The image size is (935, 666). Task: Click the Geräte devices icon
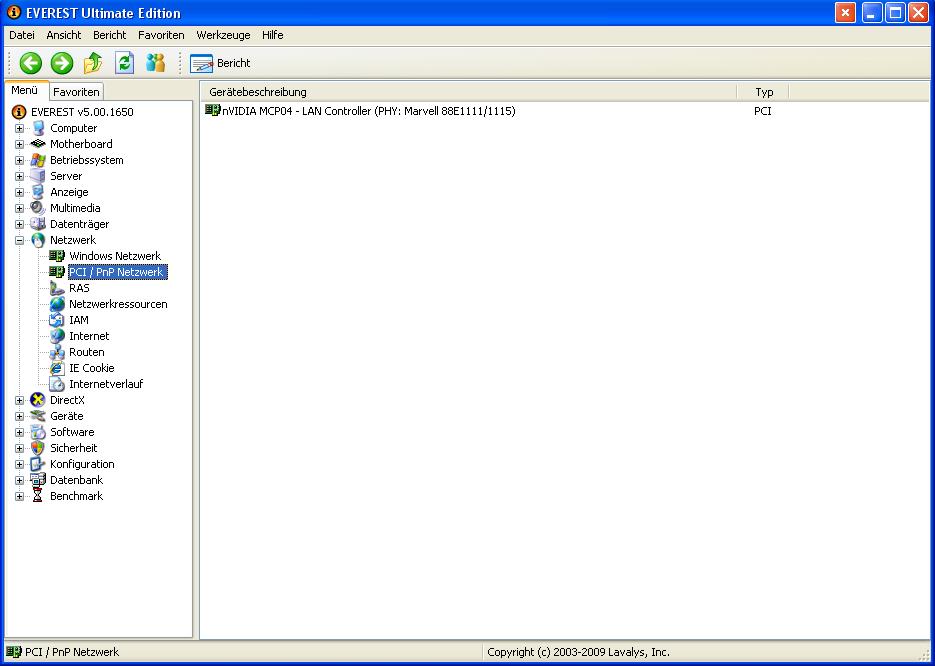38,416
